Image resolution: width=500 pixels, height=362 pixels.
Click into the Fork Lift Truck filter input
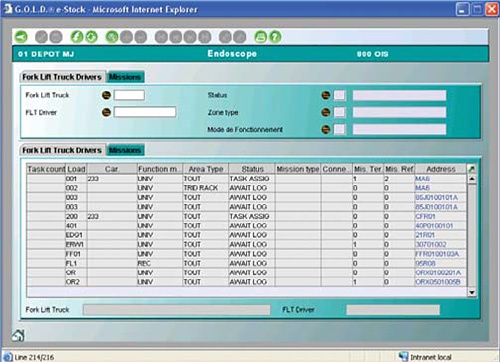pos(129,95)
